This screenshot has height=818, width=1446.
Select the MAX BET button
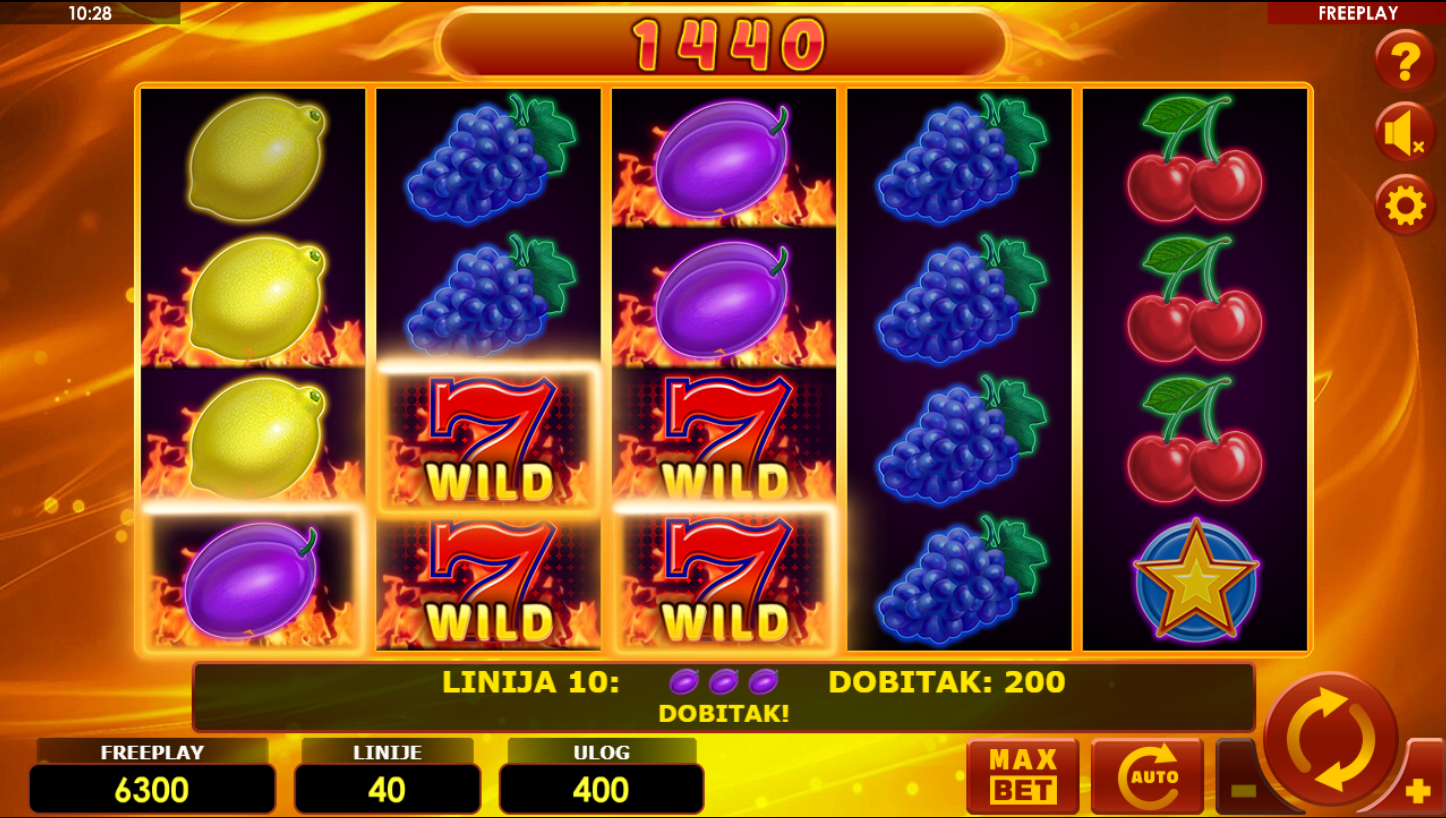pos(1023,777)
